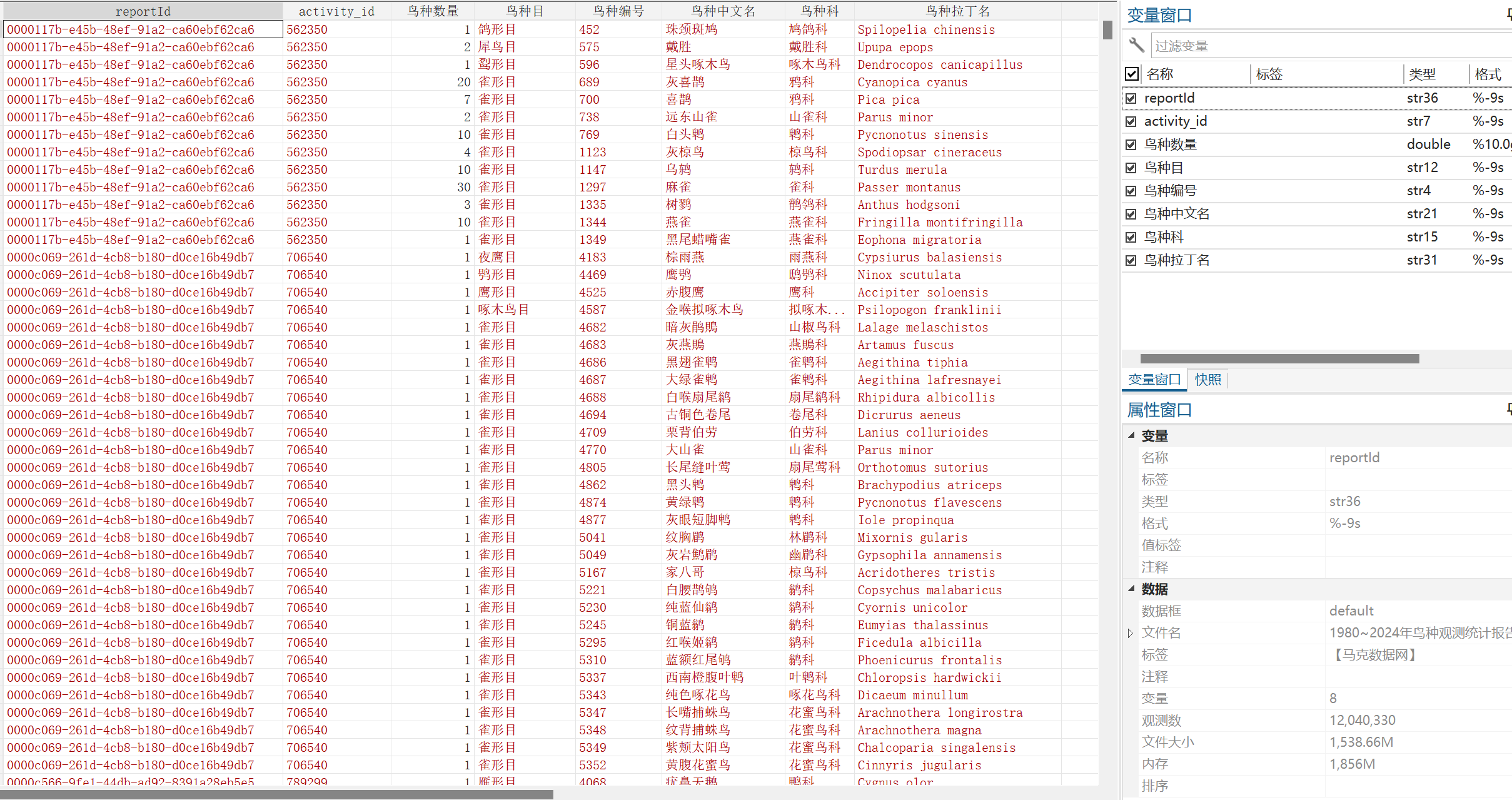Image resolution: width=1512 pixels, height=800 pixels.
Task: Select the 鸟种中文名 row in variables list
Action: (1177, 214)
